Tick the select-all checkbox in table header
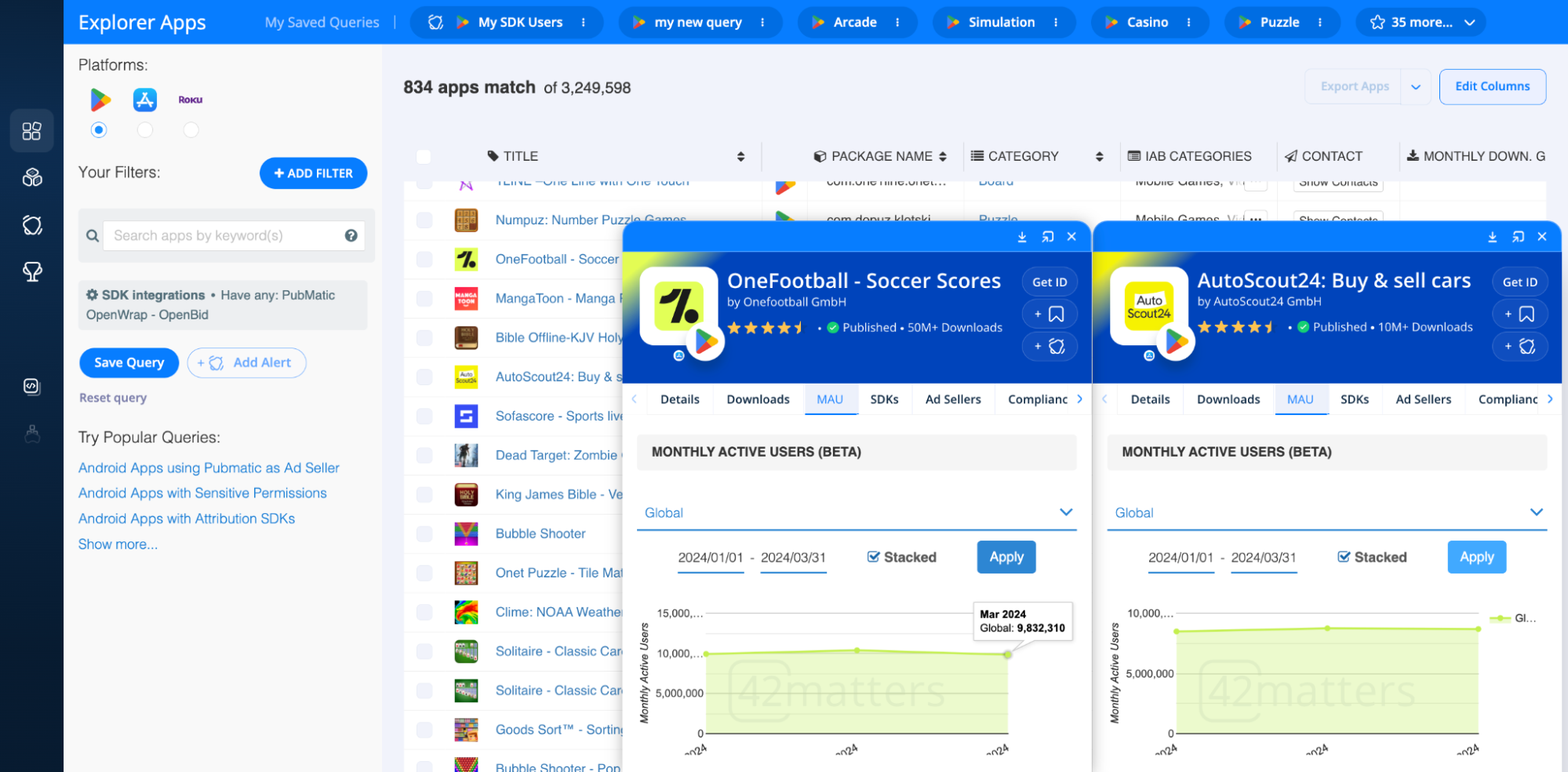The height and width of the screenshot is (772, 1568). (x=424, y=157)
